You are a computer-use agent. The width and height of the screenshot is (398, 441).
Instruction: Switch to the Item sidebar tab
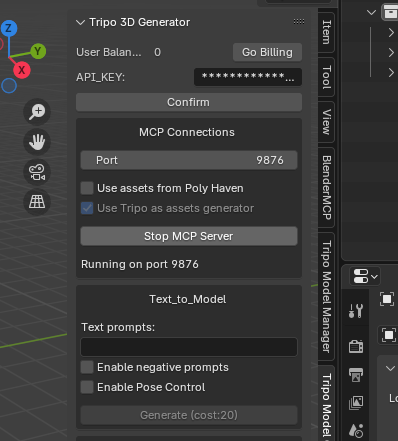pos(326,32)
